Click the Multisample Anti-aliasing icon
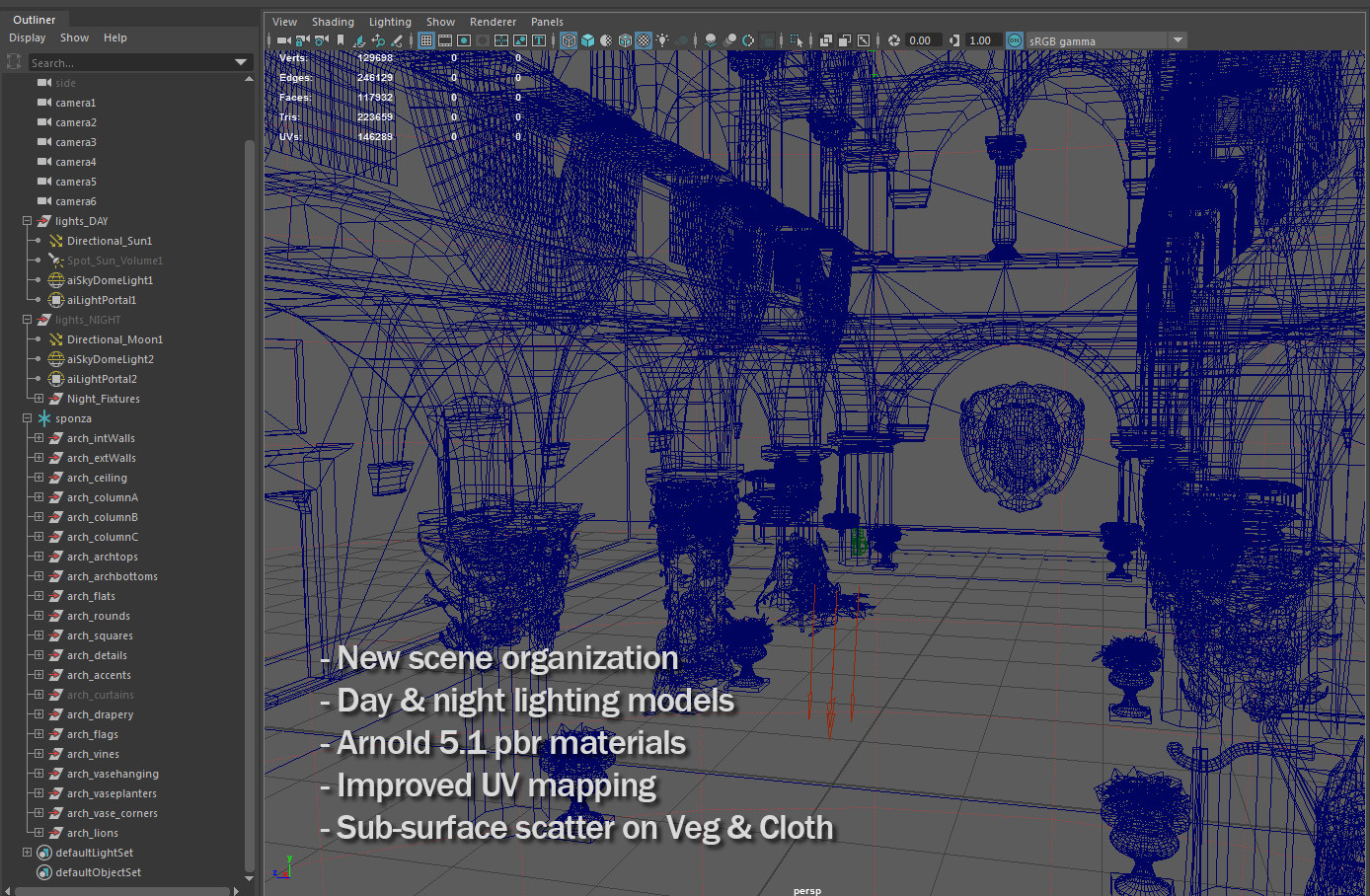The image size is (1370, 896). pyautogui.click(x=748, y=40)
